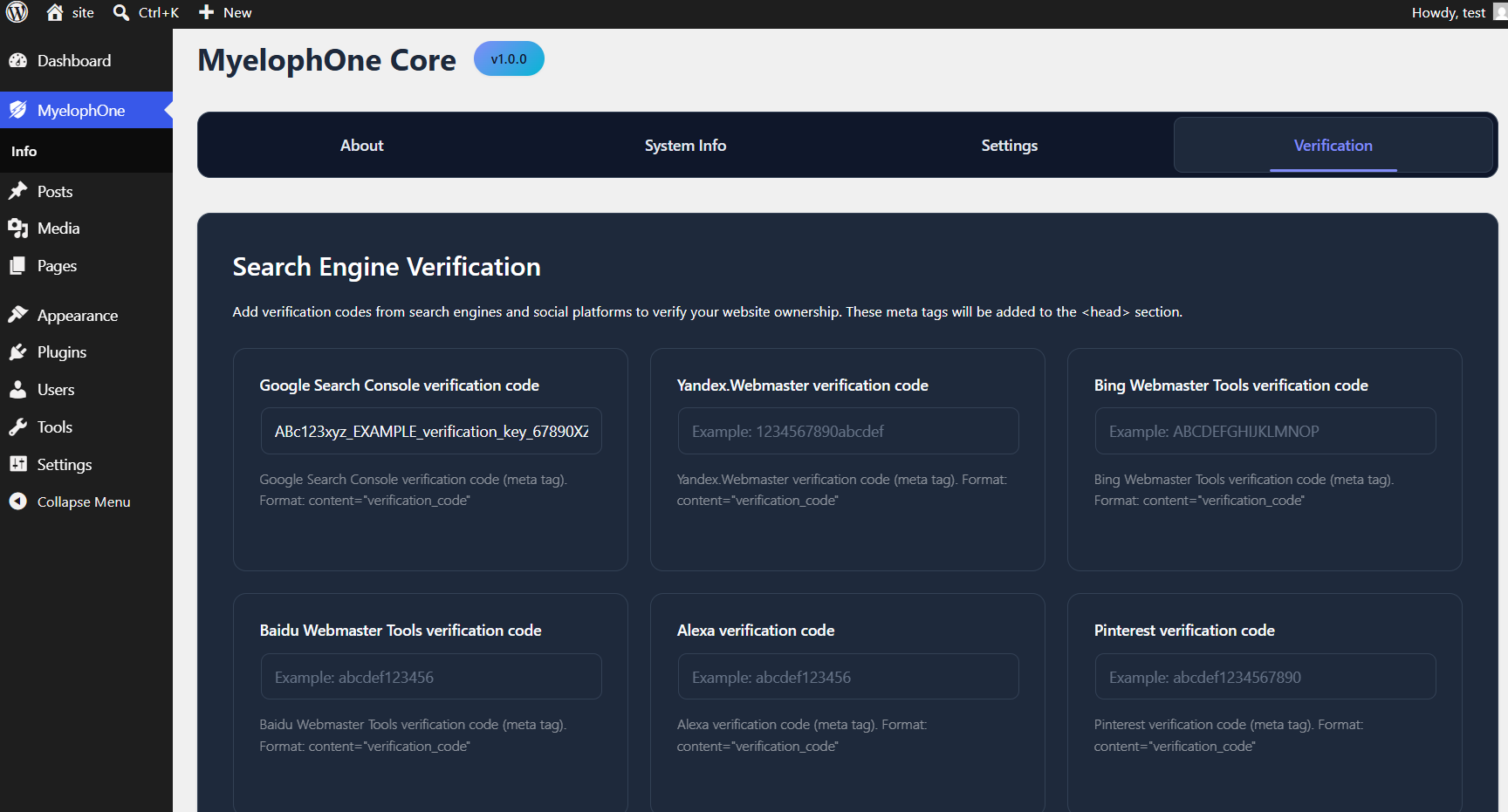Visit the site link in admin bar
1508x812 pixels.
coord(83,13)
